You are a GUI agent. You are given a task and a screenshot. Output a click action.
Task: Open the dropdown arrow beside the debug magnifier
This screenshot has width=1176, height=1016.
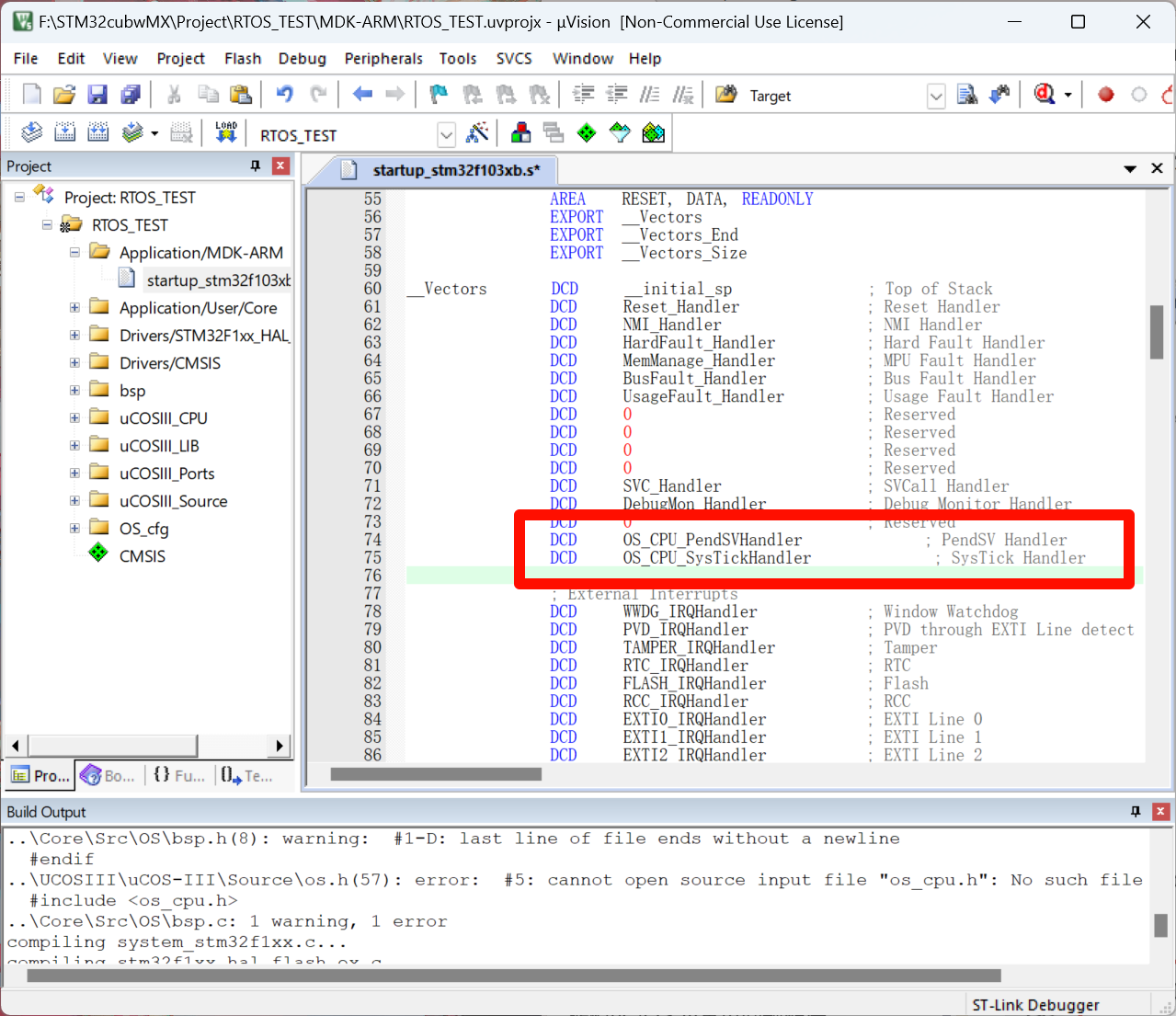click(1068, 95)
